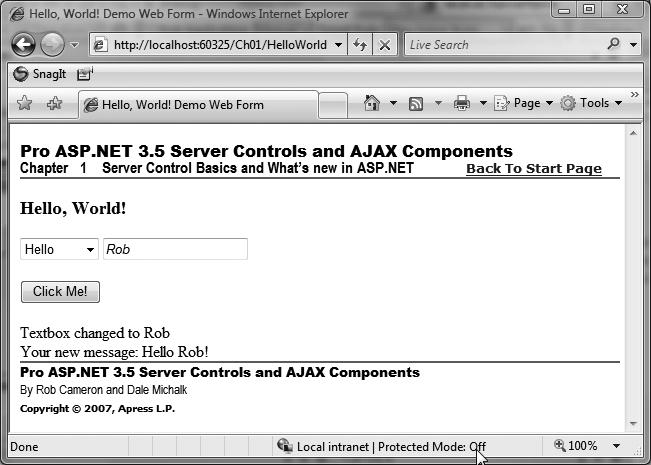Click the name textbox containing Rob
The image size is (651, 465).
[x=175, y=249]
